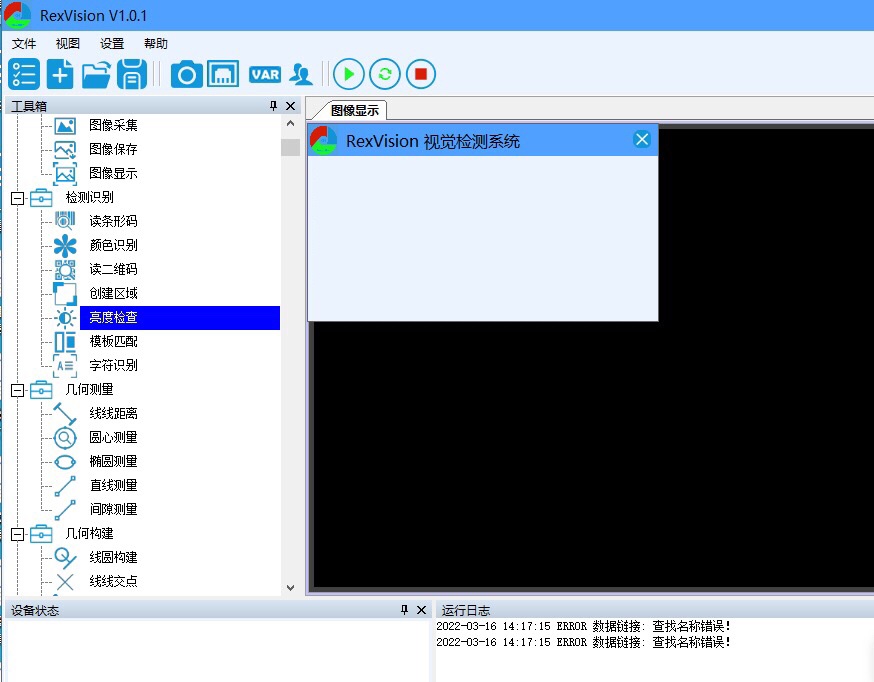This screenshot has width=874, height=682.
Task: Create a new project with the plus icon
Action: [60, 74]
